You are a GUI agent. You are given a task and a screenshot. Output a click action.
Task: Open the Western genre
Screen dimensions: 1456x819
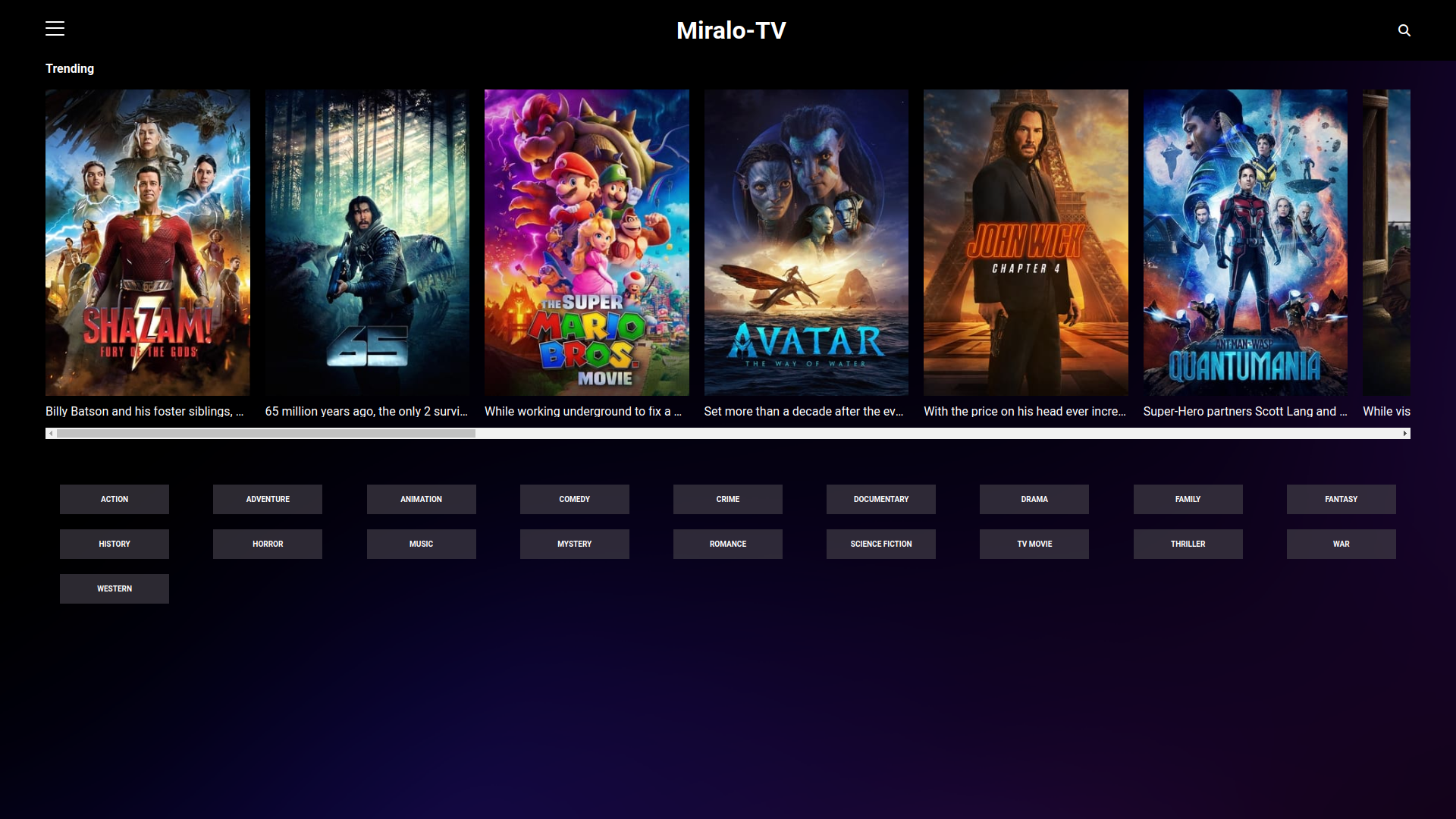tap(115, 588)
